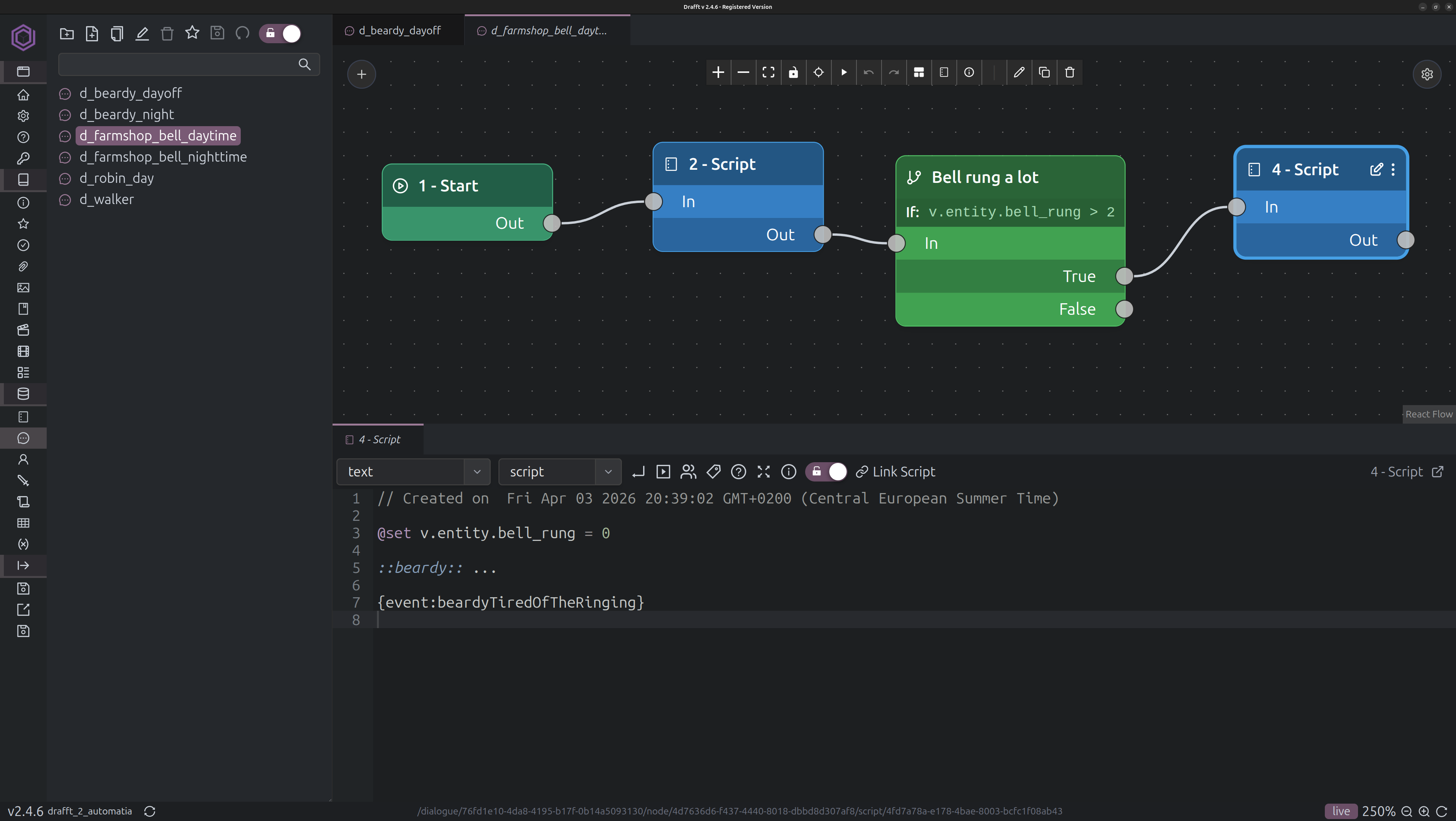The image size is (1456, 821).
Task: Click the favorite star icon in top toolbar
Action: click(x=192, y=33)
